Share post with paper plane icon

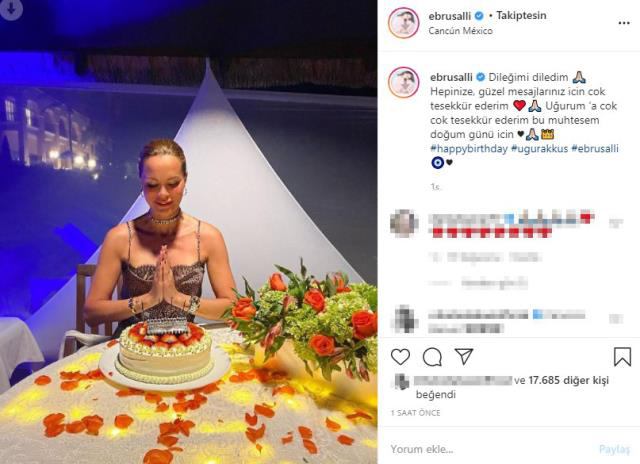coord(464,357)
